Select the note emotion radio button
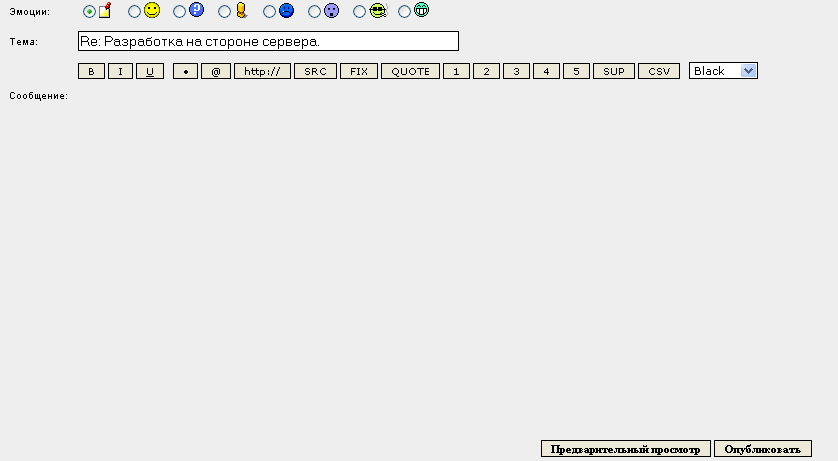The width and height of the screenshot is (838, 461). 89,11
